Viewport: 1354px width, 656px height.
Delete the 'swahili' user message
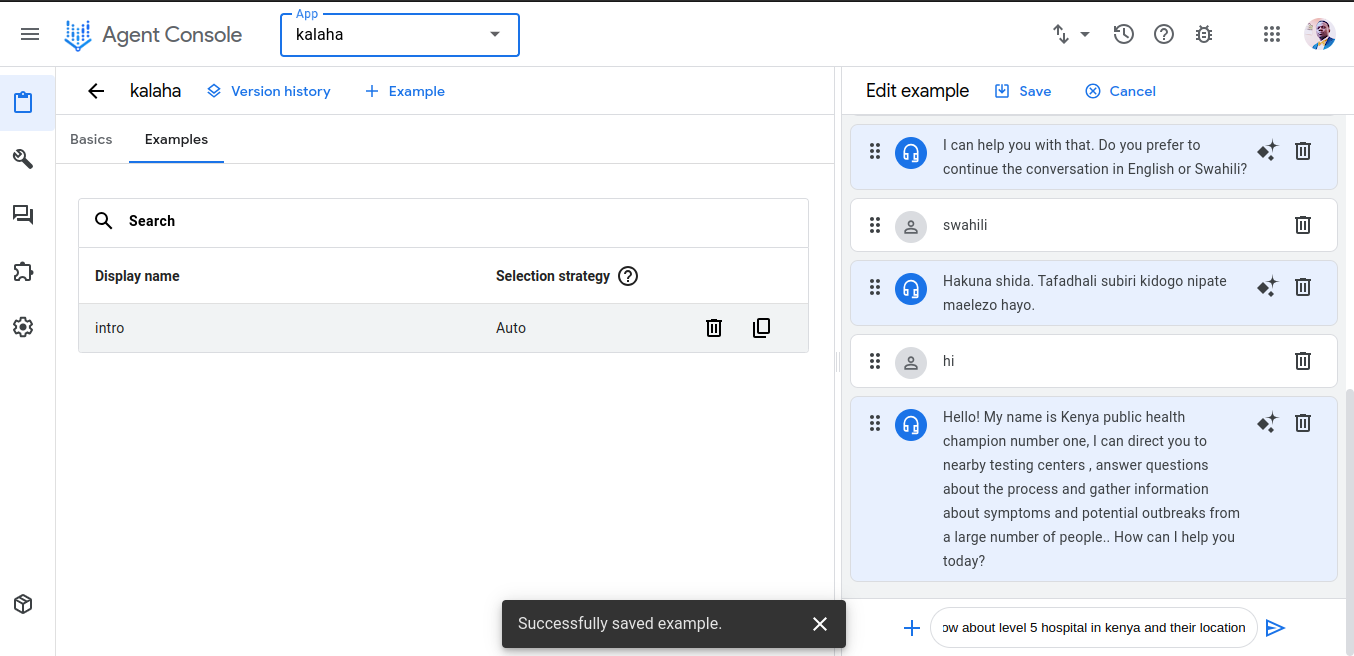click(x=1303, y=225)
